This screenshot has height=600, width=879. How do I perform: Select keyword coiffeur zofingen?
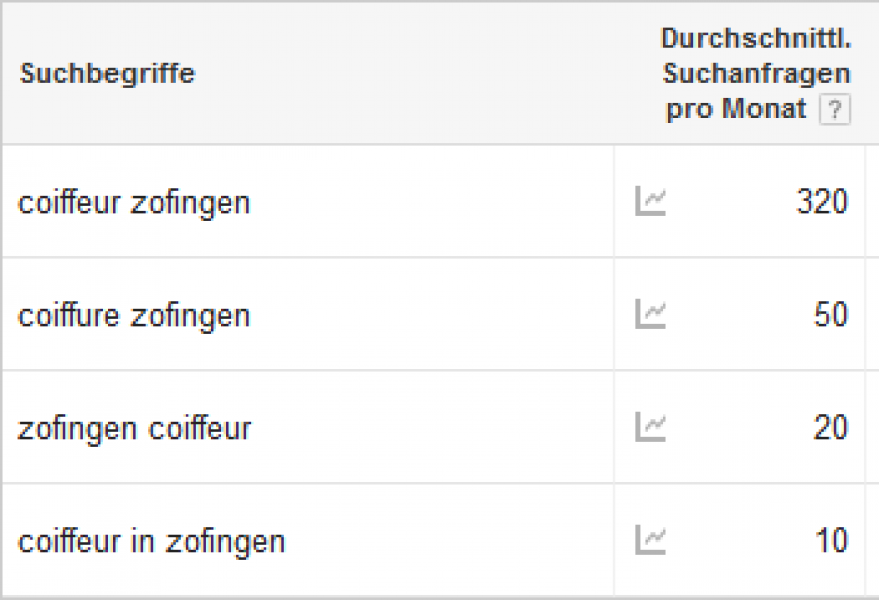click(x=134, y=203)
